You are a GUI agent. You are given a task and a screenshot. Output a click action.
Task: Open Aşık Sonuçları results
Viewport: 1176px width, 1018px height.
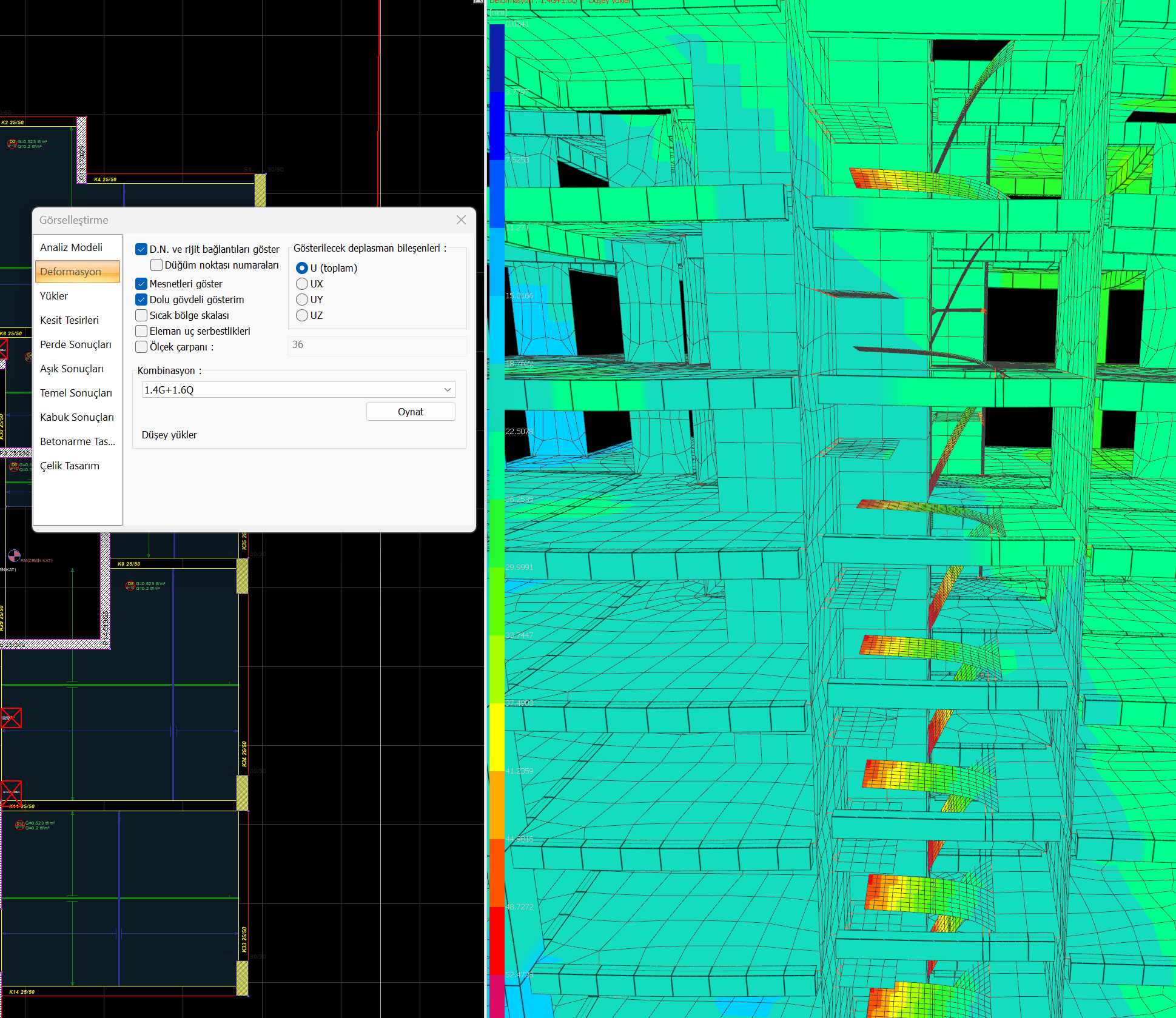(77, 369)
